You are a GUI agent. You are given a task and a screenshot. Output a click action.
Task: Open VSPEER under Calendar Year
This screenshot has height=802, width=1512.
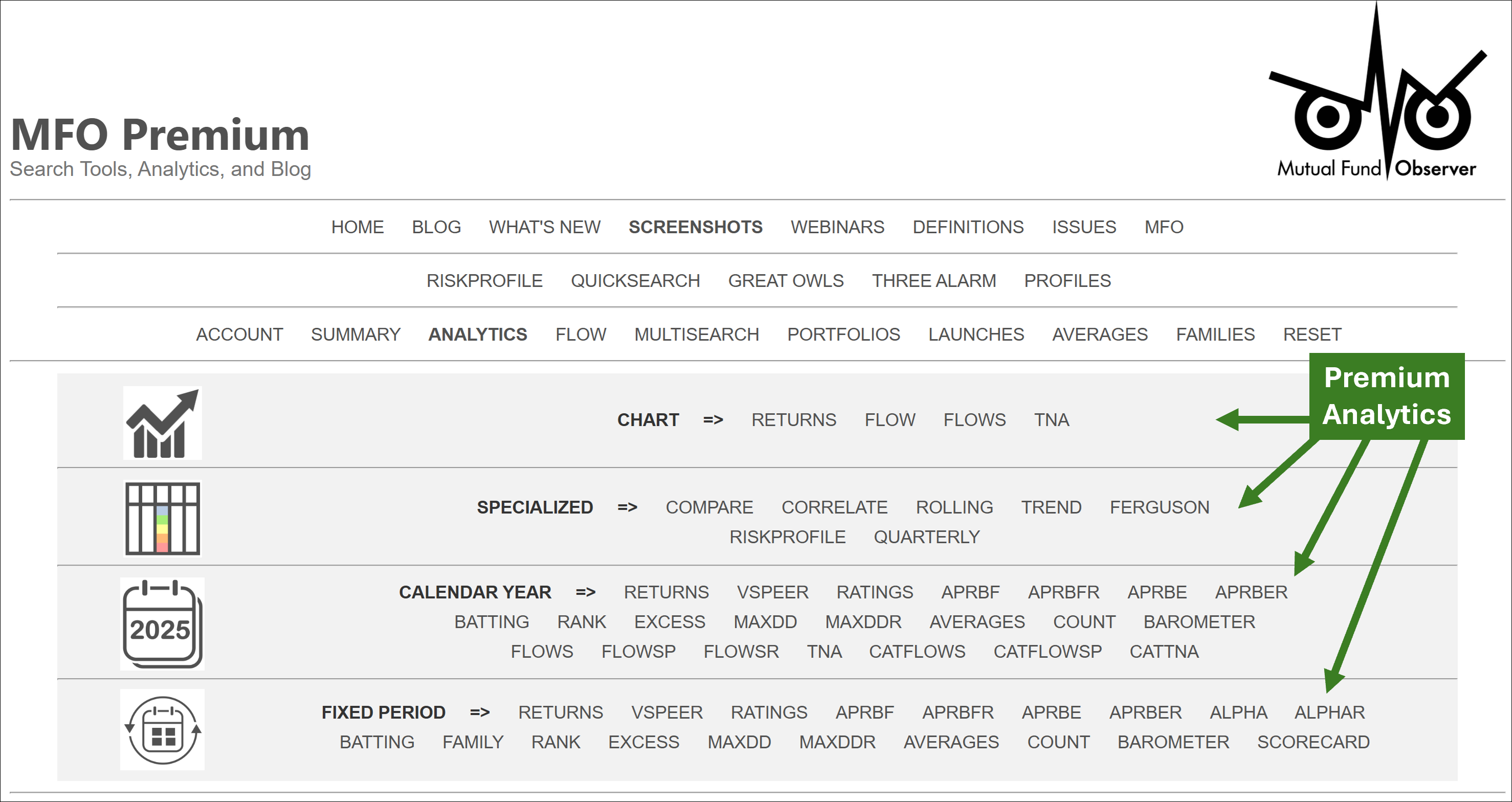point(773,593)
